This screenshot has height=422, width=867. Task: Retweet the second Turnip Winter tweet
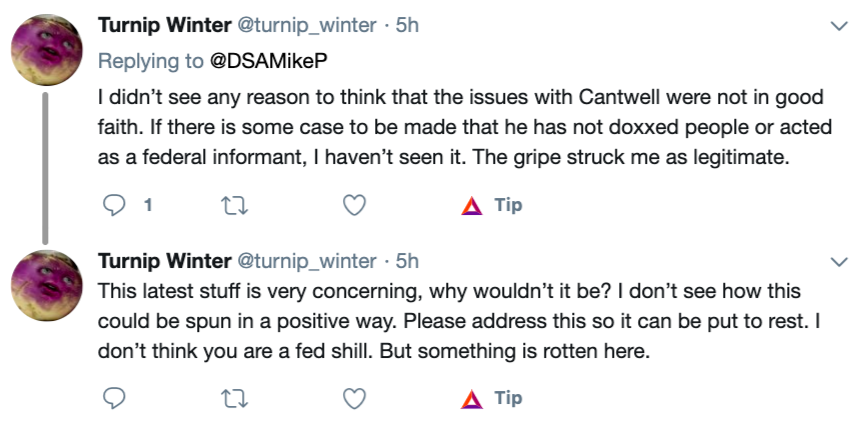pyautogui.click(x=232, y=398)
